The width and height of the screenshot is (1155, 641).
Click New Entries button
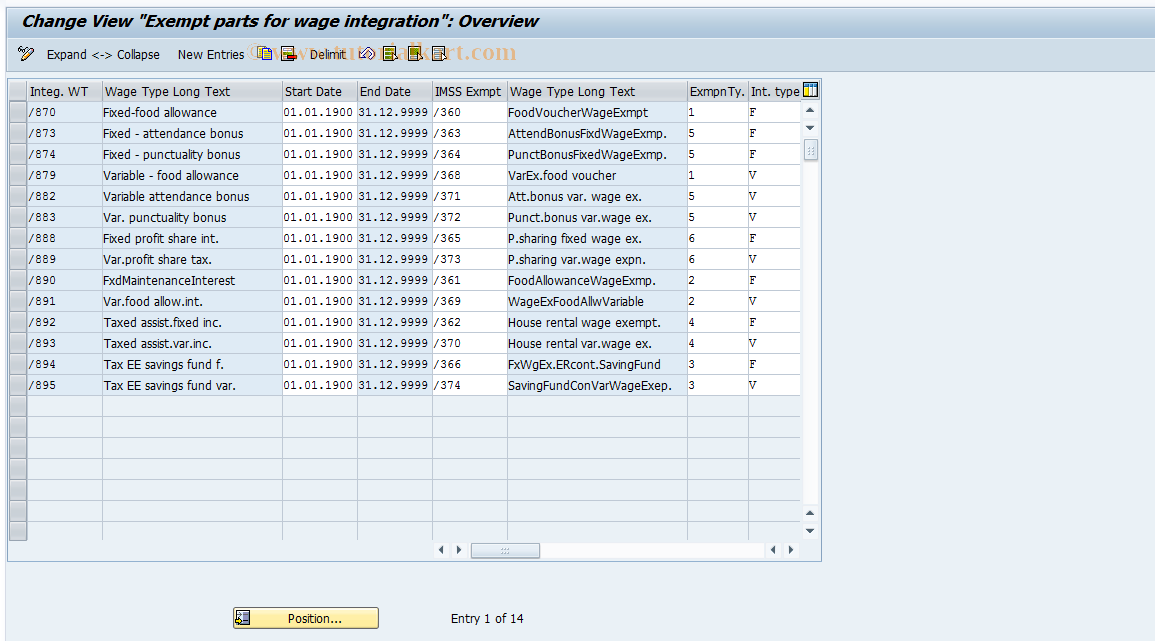coord(211,55)
